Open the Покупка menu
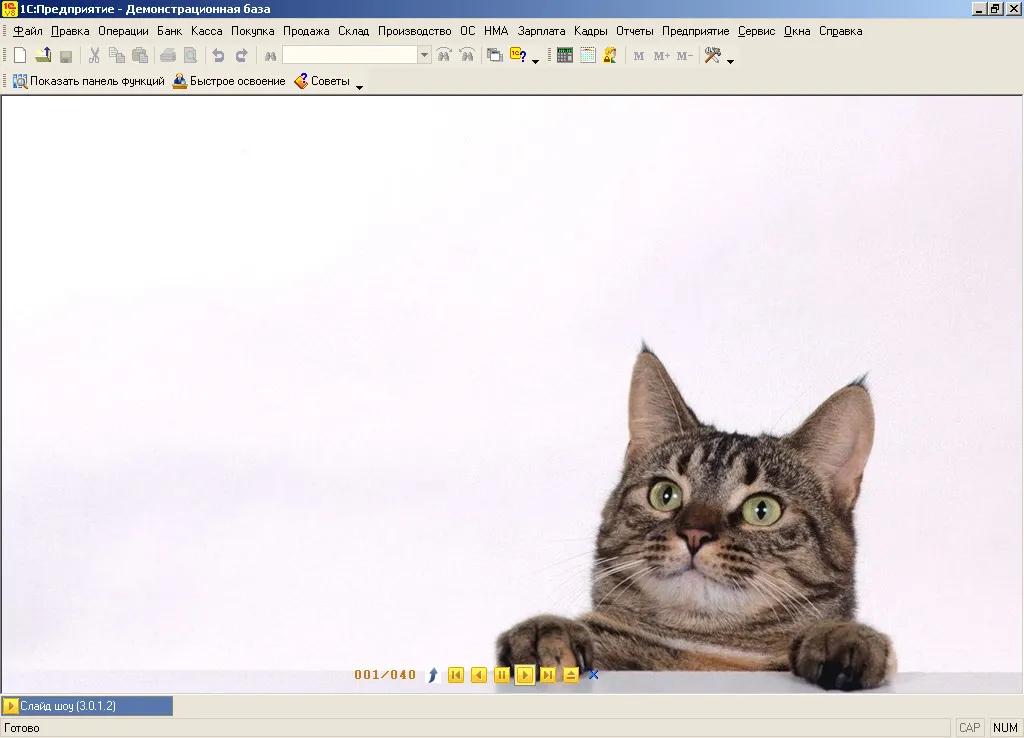The width and height of the screenshot is (1024, 738). pos(253,31)
